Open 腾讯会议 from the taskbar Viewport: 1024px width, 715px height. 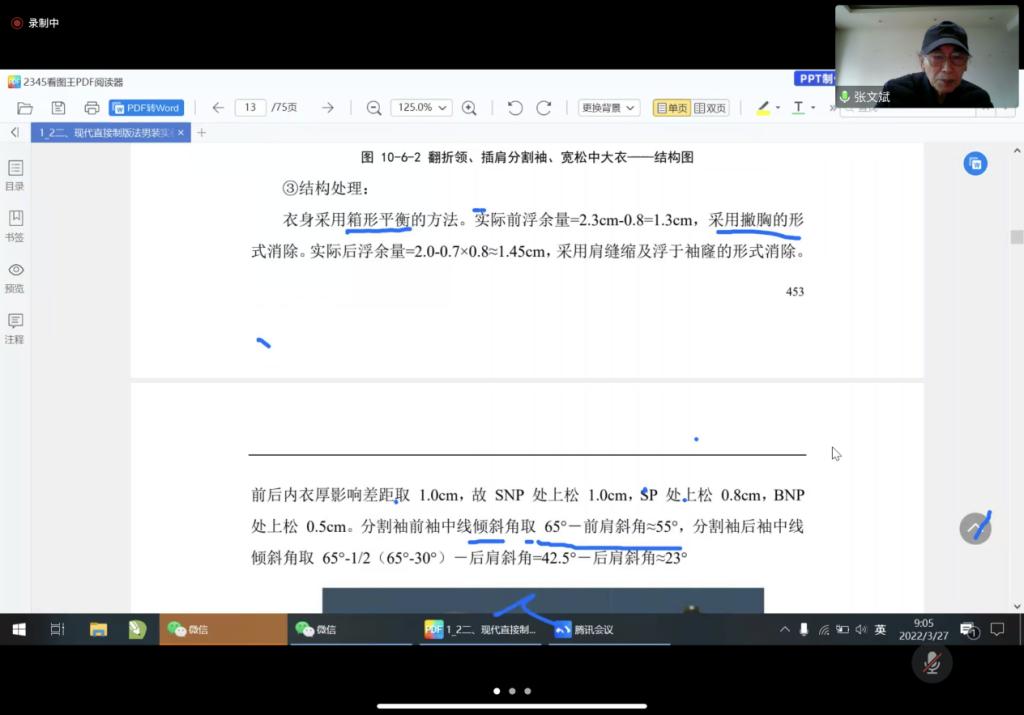584,630
